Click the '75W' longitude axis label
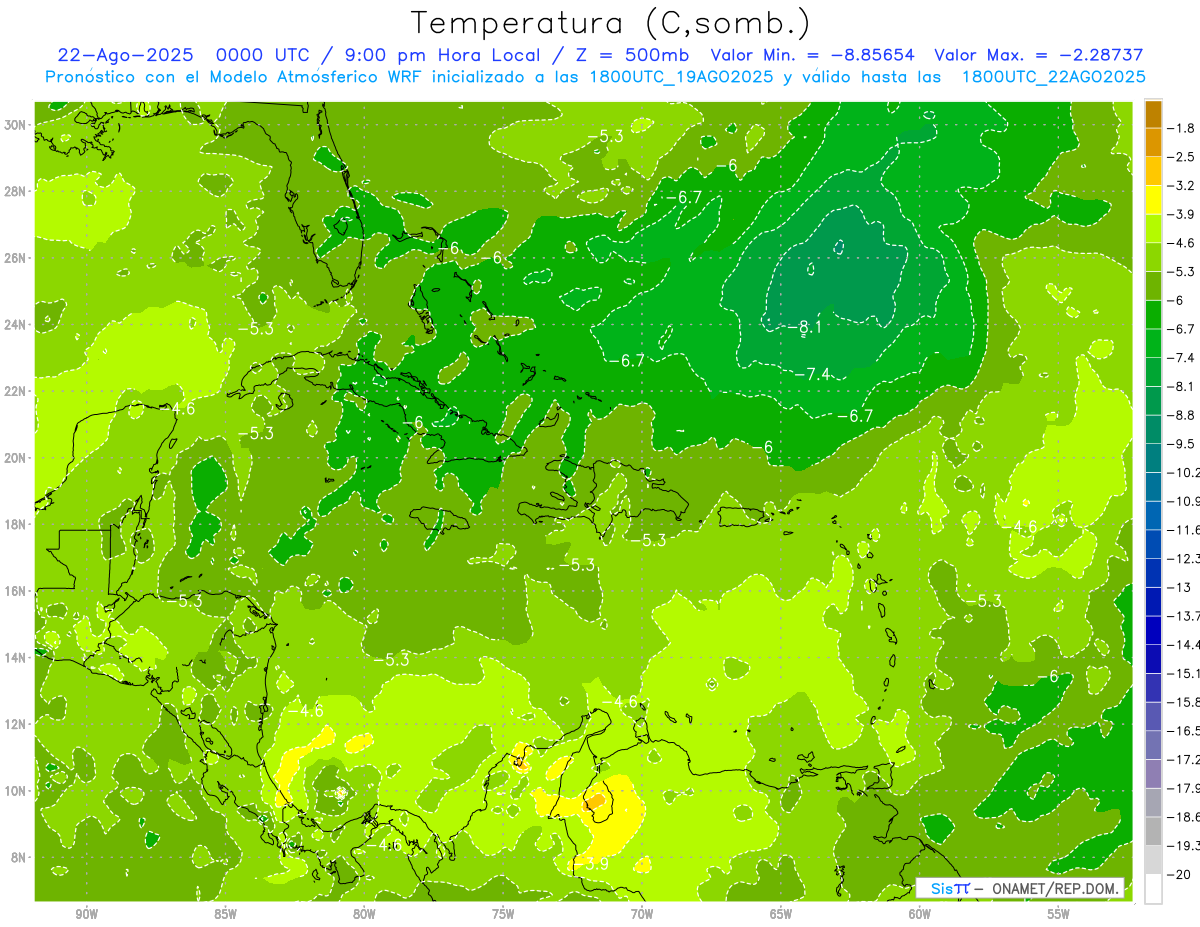This screenshot has height=927, width=1200. click(x=503, y=914)
